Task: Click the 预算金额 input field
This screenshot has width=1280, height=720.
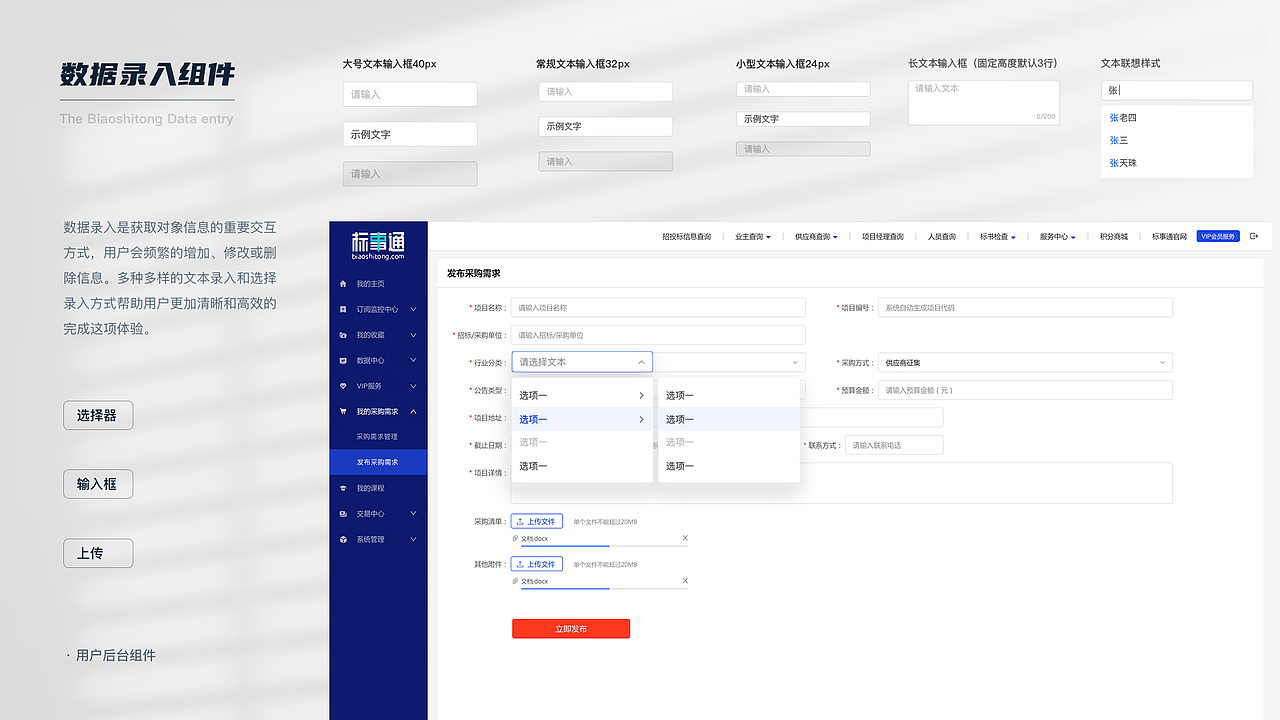Action: point(1025,390)
